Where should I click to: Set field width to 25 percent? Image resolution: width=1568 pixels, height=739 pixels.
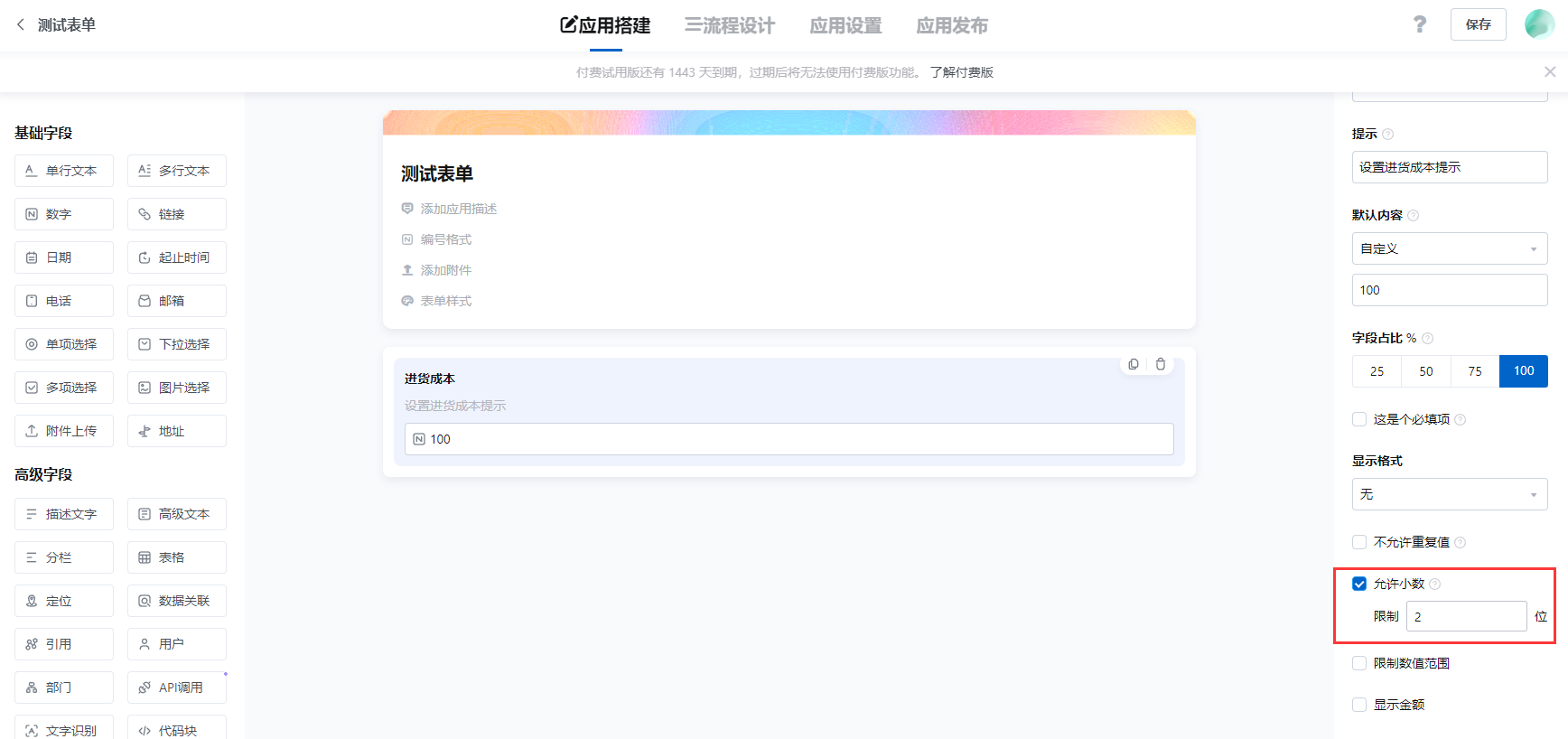click(1377, 371)
